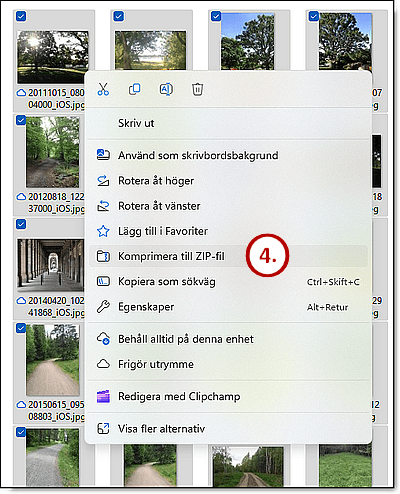Image resolution: width=400 pixels, height=494 pixels.
Task: Click the Favorites star icon
Action: [103, 231]
